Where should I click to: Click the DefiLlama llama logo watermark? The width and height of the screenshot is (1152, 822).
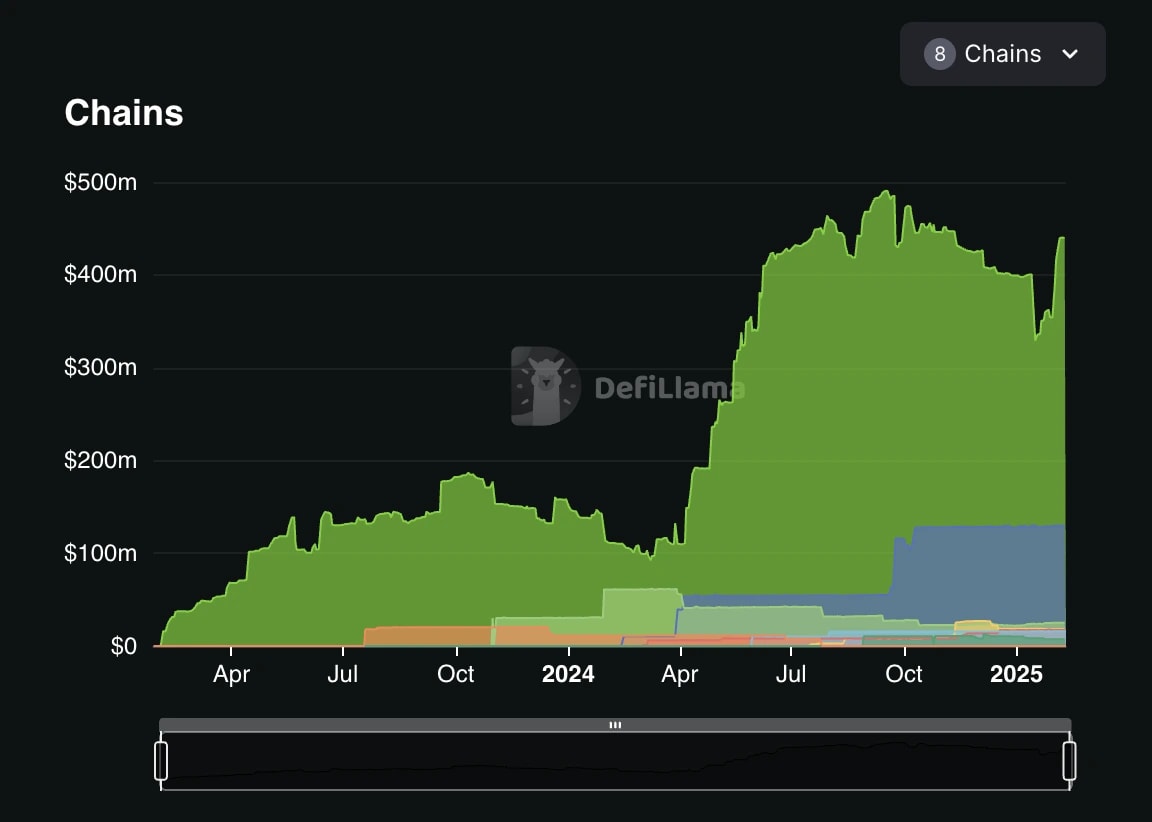pyautogui.click(x=544, y=385)
